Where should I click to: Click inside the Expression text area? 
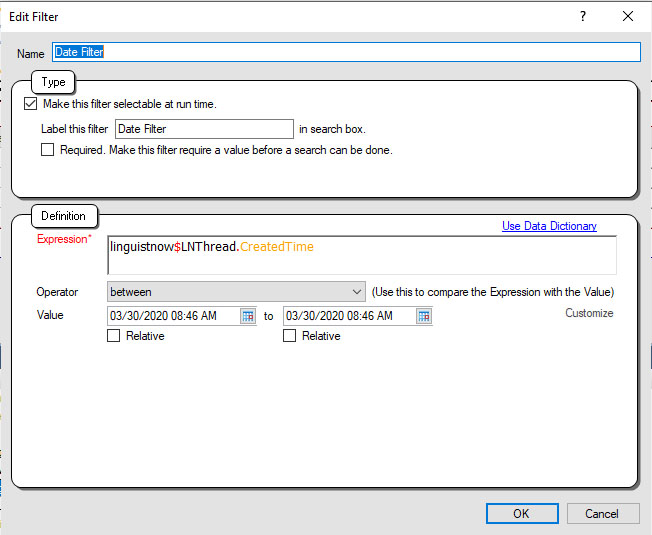[x=361, y=254]
